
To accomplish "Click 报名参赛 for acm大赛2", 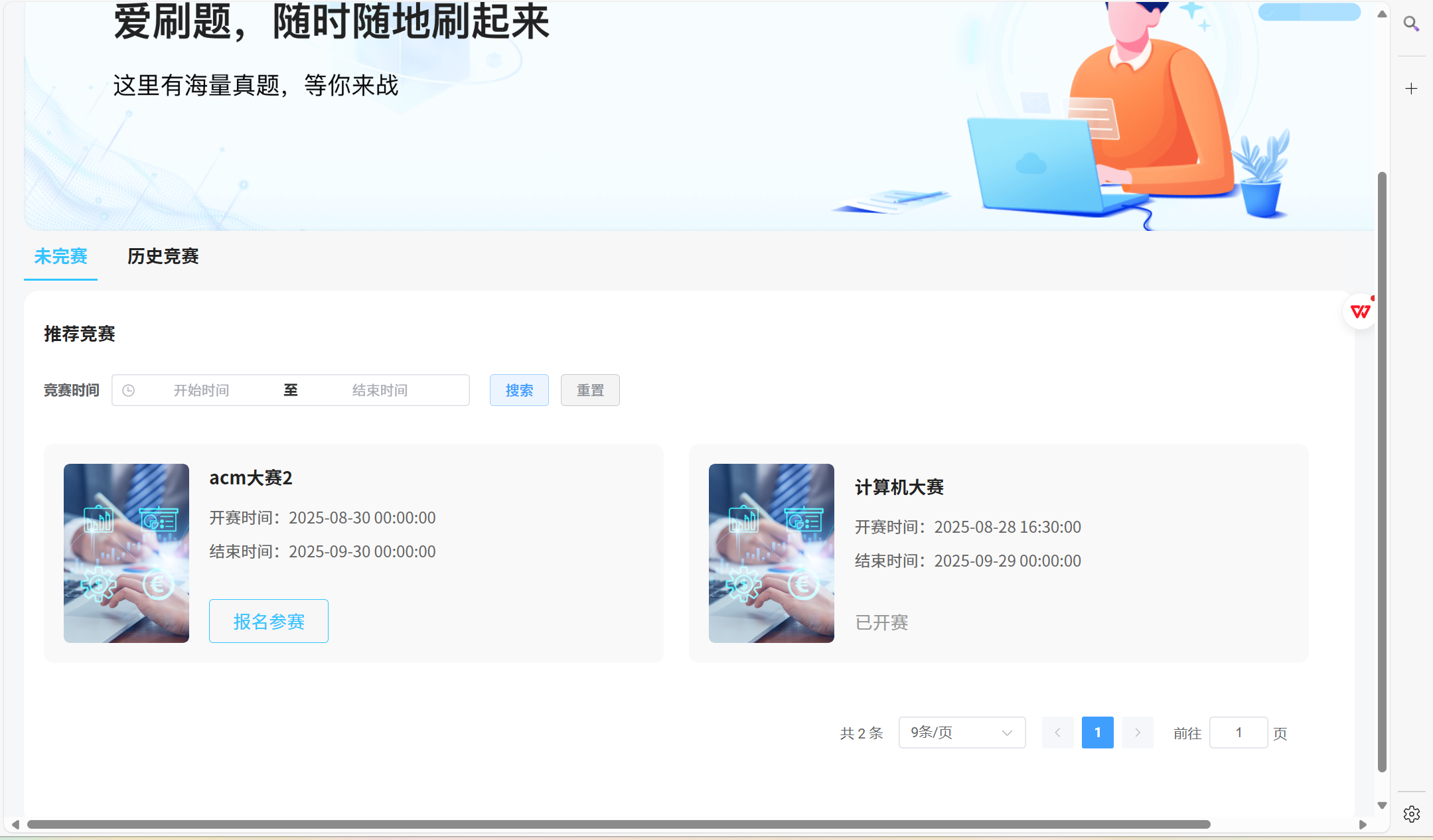I will [x=269, y=622].
